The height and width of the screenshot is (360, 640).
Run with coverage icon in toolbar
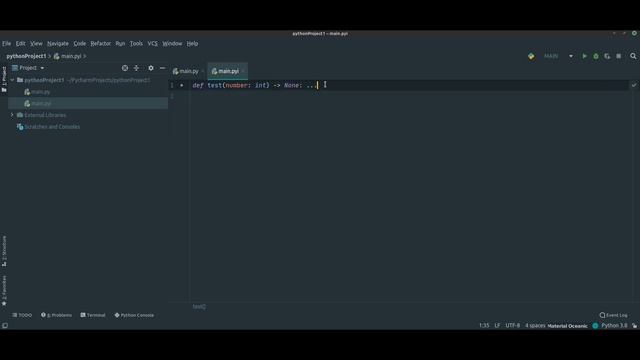click(607, 56)
